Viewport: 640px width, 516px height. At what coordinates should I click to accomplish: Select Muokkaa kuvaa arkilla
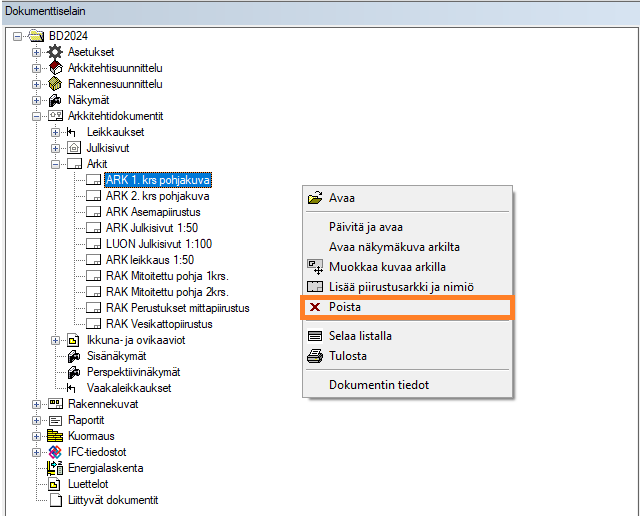click(407, 267)
